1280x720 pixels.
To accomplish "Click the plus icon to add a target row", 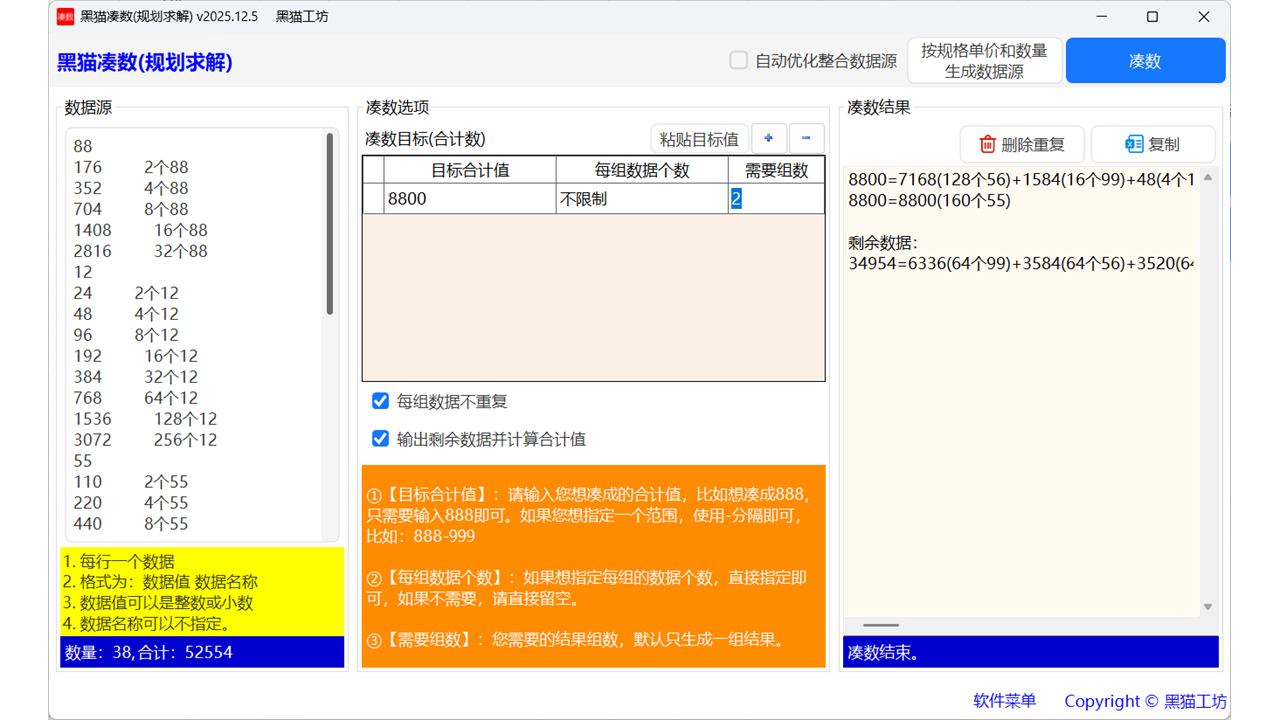I will click(x=769, y=138).
